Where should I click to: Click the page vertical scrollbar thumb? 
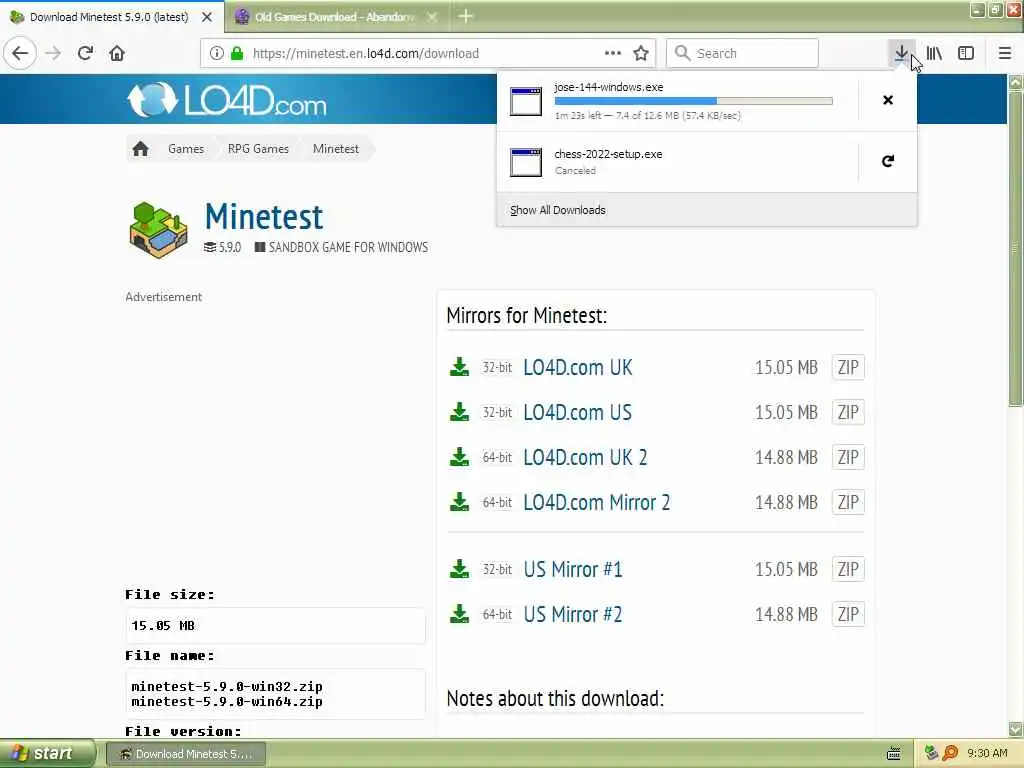tap(1016, 248)
